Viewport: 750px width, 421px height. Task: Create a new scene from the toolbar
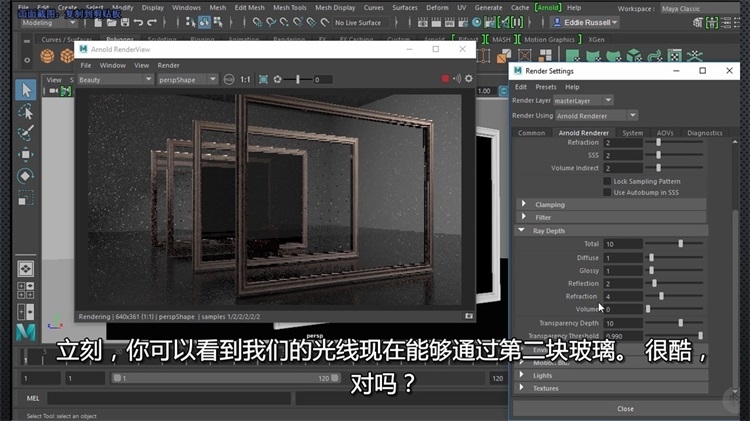point(98,22)
